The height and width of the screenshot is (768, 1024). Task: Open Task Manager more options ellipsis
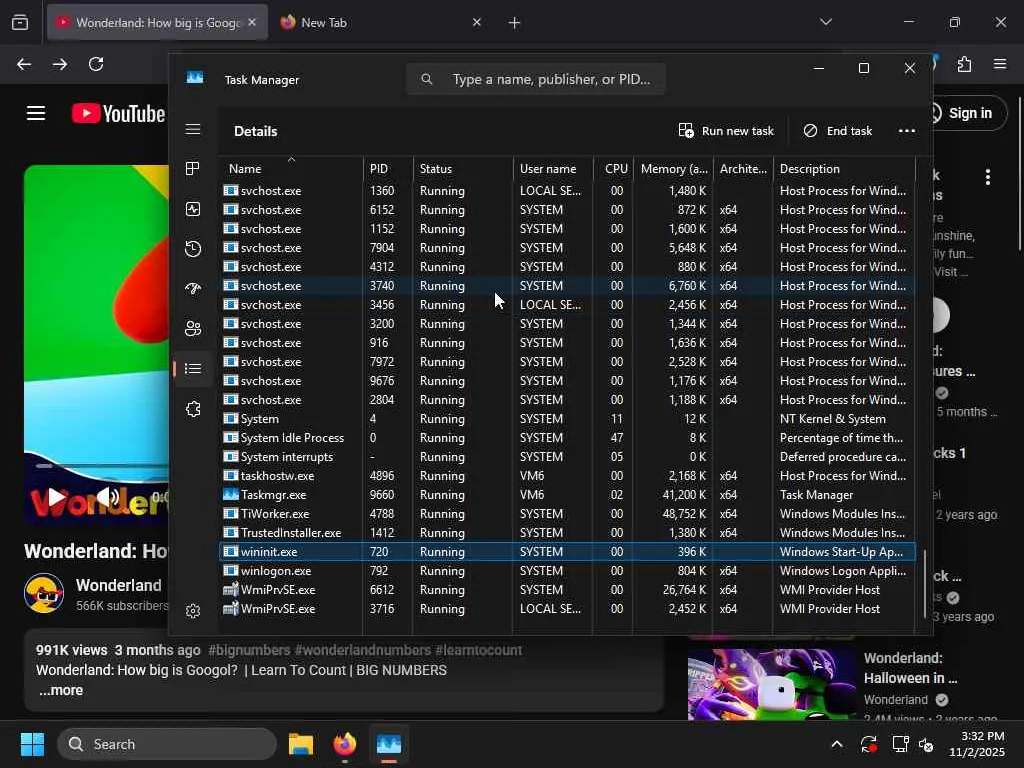906,131
